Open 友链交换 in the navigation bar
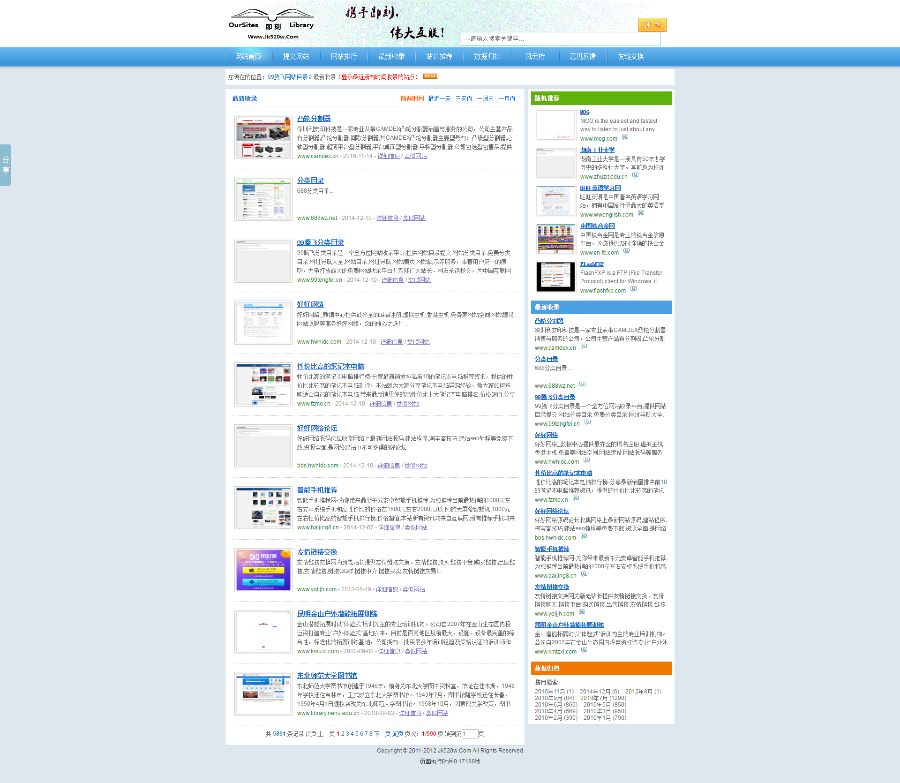This screenshot has width=900, height=783. (630, 56)
